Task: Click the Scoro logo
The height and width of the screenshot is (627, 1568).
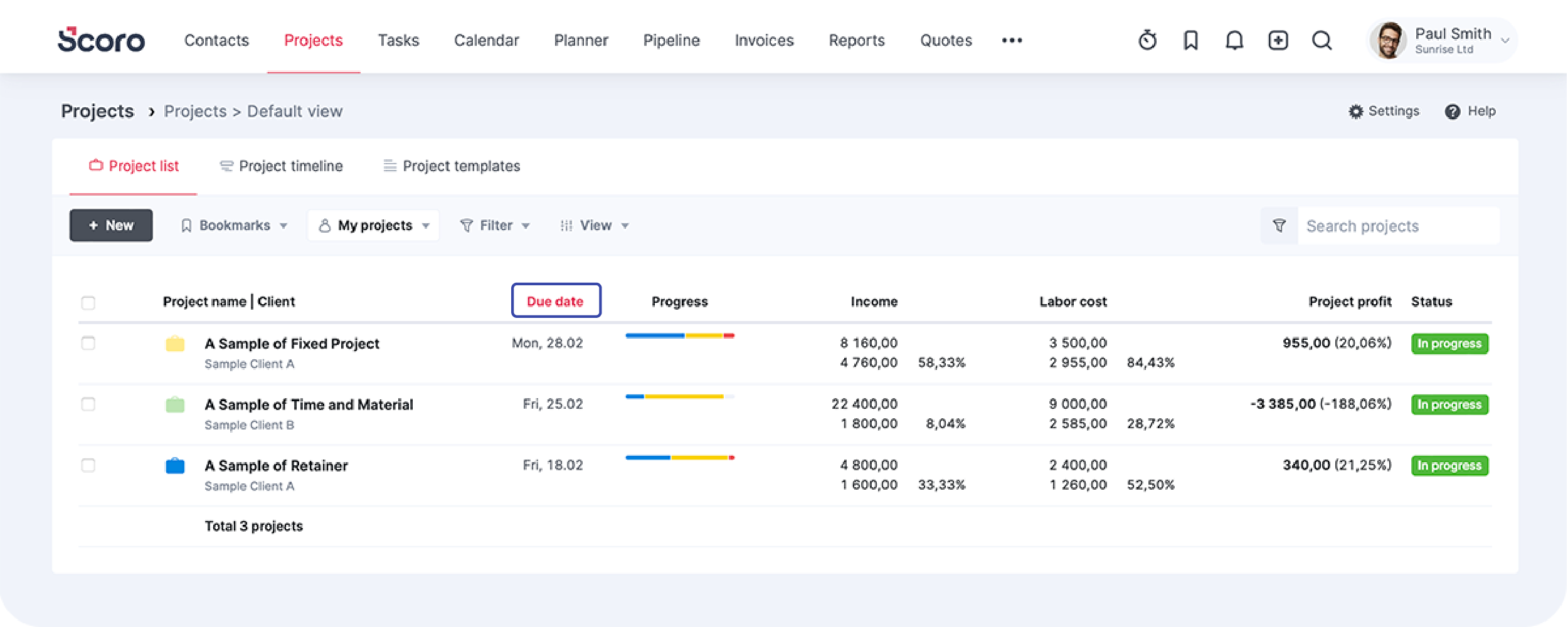Action: [101, 40]
